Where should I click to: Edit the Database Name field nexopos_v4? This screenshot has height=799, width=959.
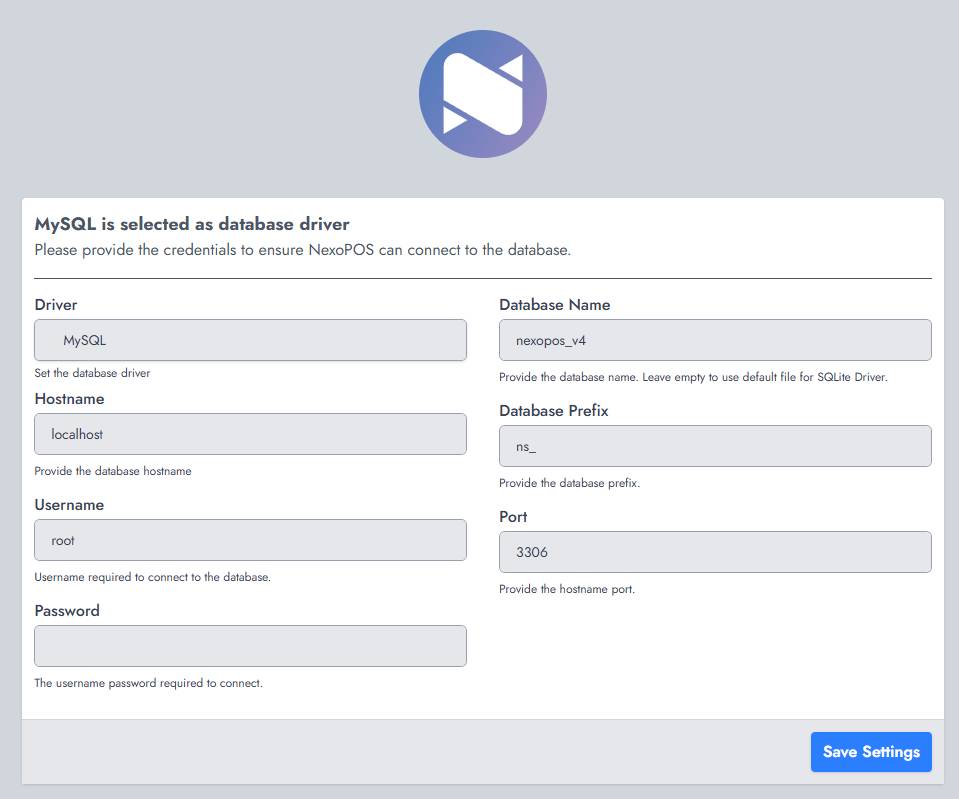[715, 340]
